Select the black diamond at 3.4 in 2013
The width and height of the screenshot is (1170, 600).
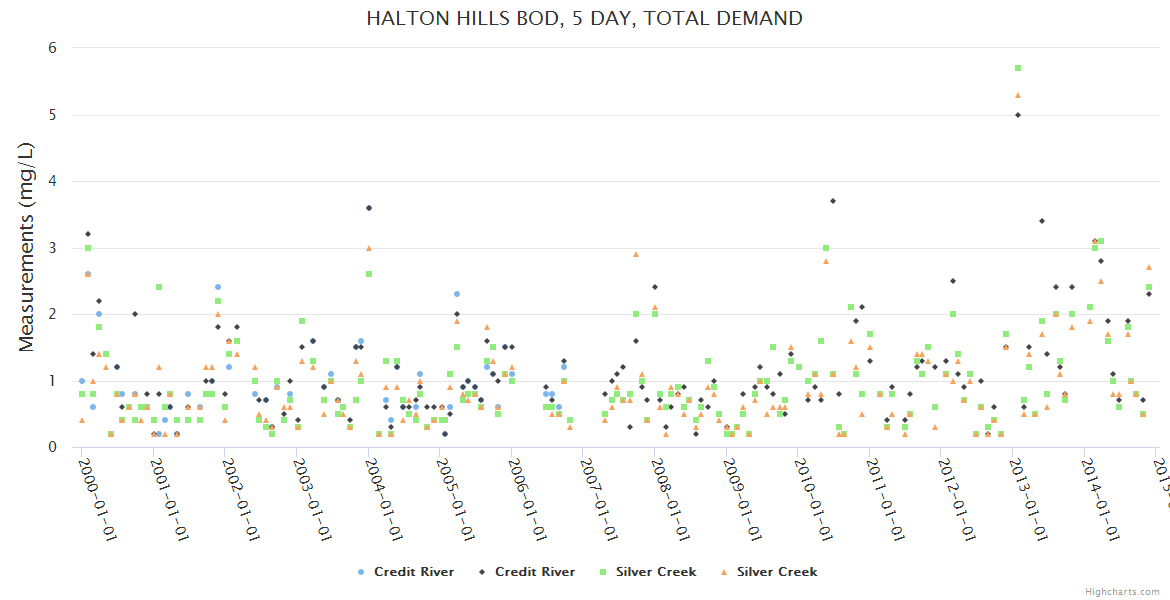click(x=1042, y=221)
